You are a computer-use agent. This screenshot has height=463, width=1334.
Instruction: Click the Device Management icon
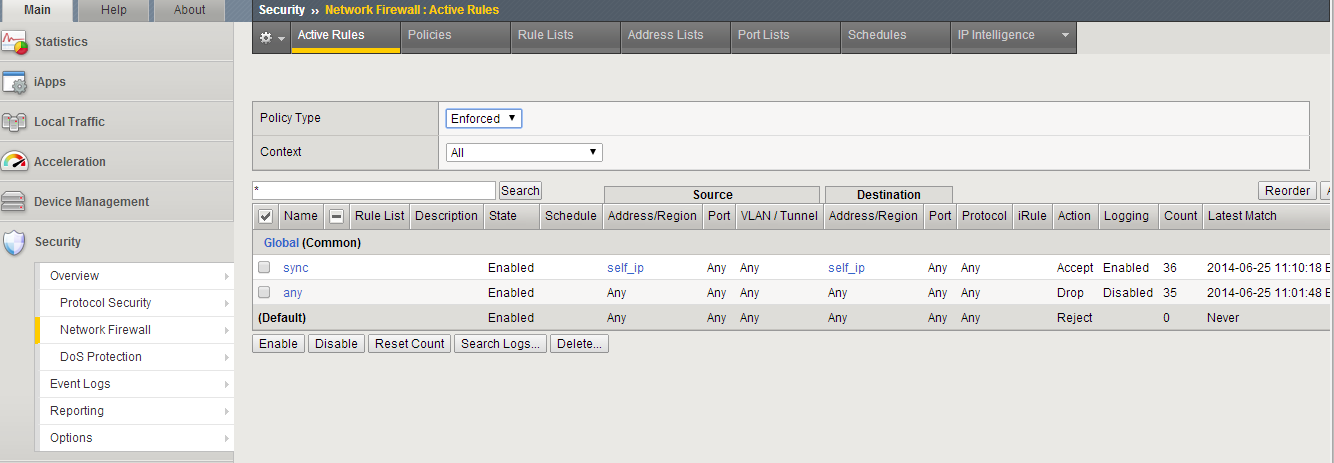coord(14,202)
